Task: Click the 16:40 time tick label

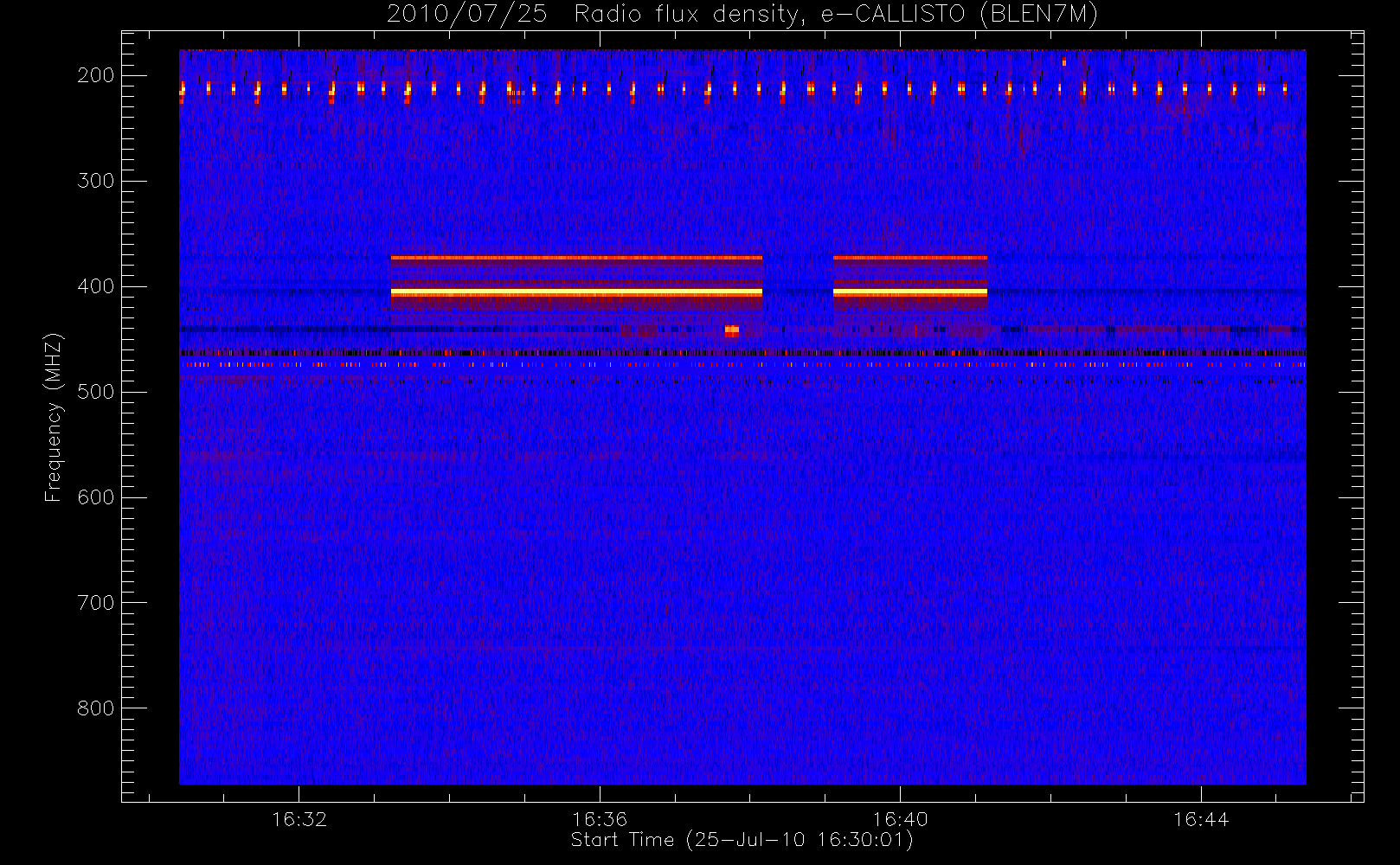Action: pyautogui.click(x=900, y=819)
